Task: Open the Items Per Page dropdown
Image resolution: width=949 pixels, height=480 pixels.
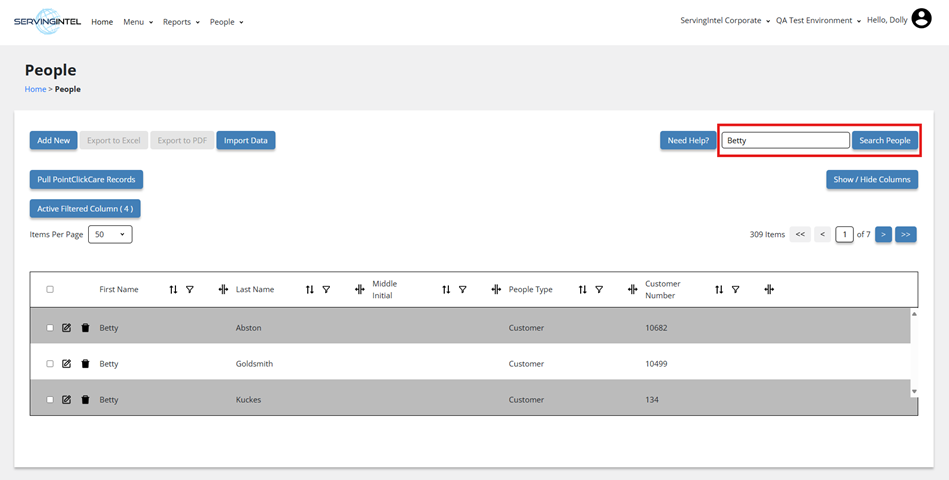Action: click(110, 234)
